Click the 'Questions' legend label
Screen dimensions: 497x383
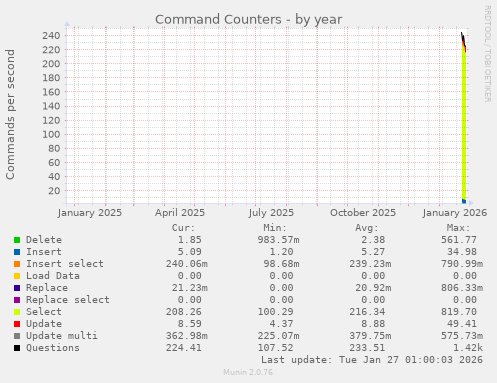[x=53, y=348]
